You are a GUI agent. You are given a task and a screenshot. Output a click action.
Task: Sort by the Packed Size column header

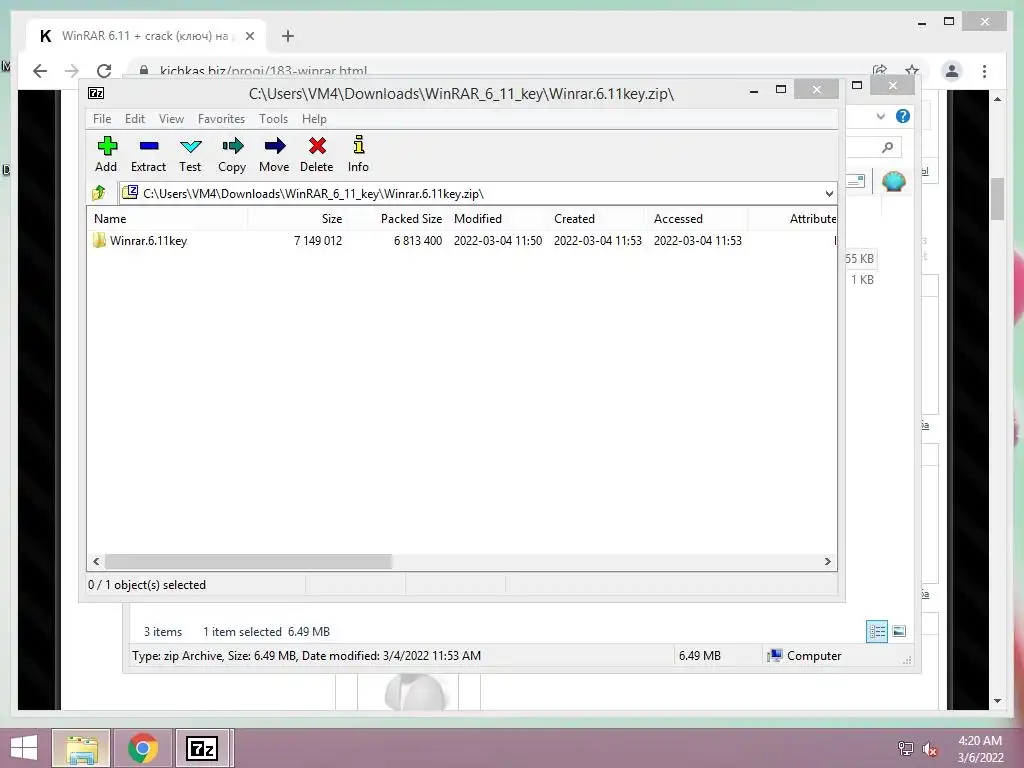click(398, 219)
